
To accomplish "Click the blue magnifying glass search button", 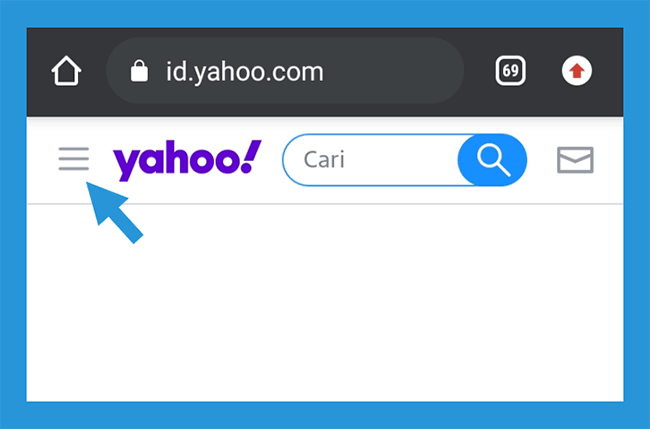I will coord(492,160).
